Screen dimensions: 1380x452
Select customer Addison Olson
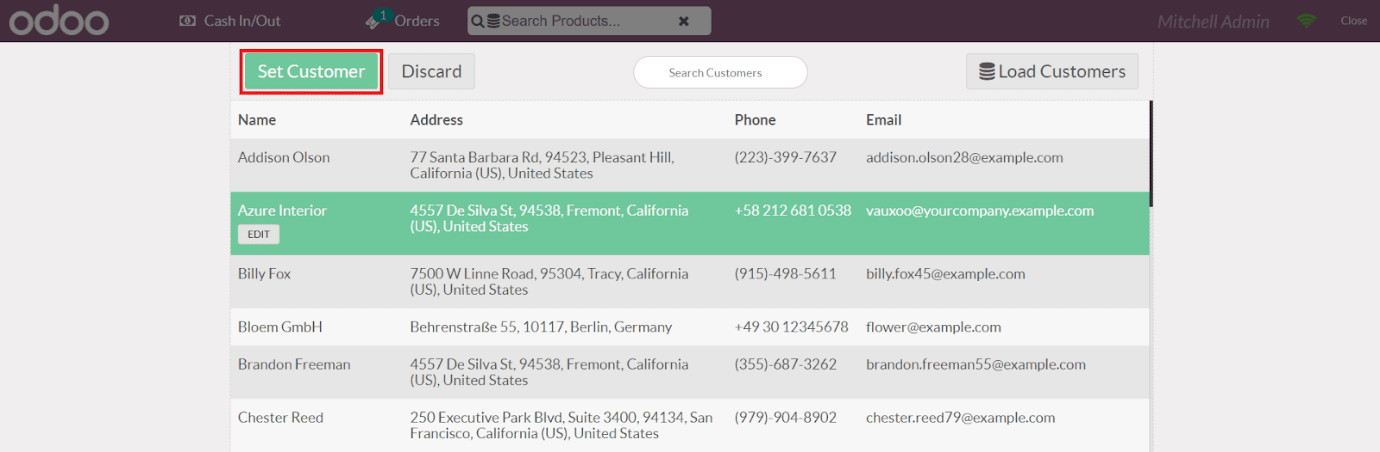pos(690,165)
